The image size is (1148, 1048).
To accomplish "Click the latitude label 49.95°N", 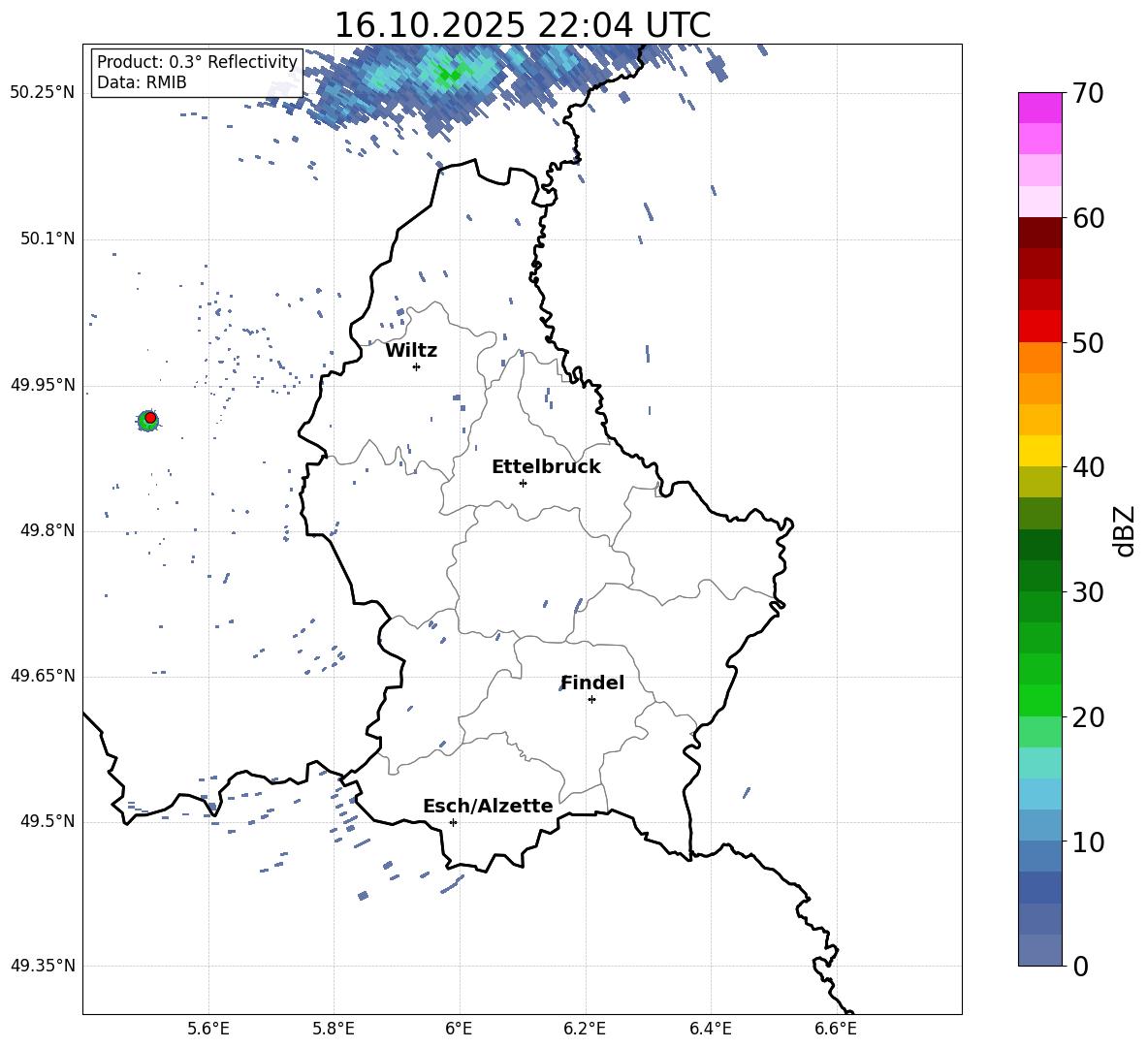I will (x=43, y=385).
